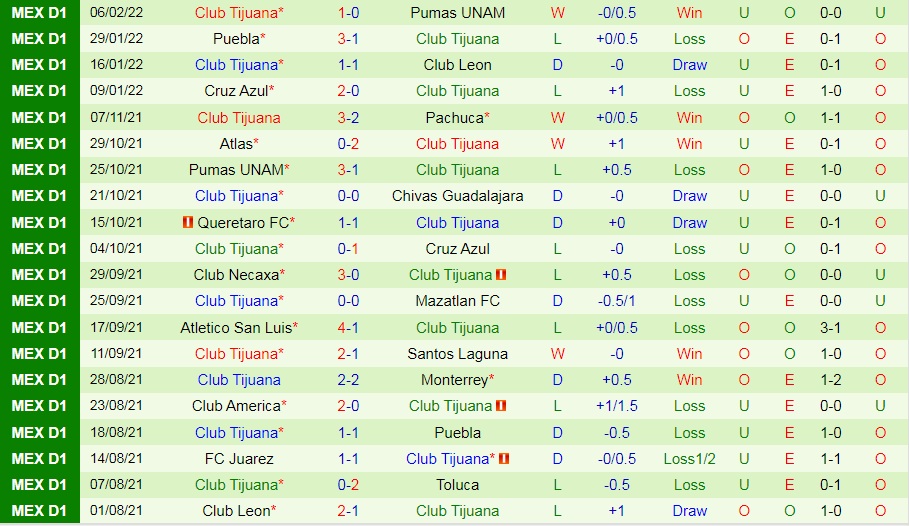This screenshot has width=909, height=526.
Task: Click red card icon in FC Juarez row
Action: [504, 459]
